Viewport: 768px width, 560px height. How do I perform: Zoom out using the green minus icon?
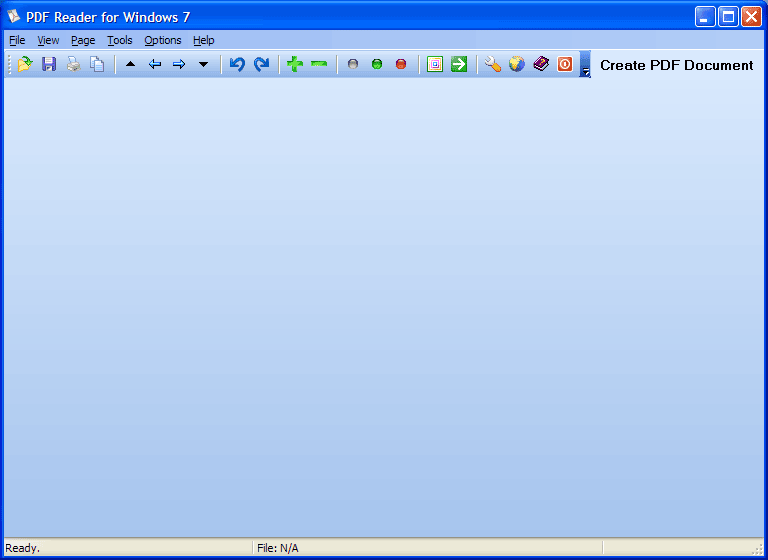[319, 65]
